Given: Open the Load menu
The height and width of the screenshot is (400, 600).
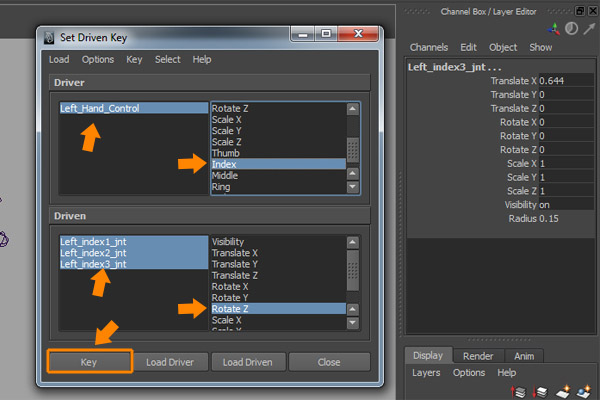Looking at the screenshot, I should click(x=59, y=59).
